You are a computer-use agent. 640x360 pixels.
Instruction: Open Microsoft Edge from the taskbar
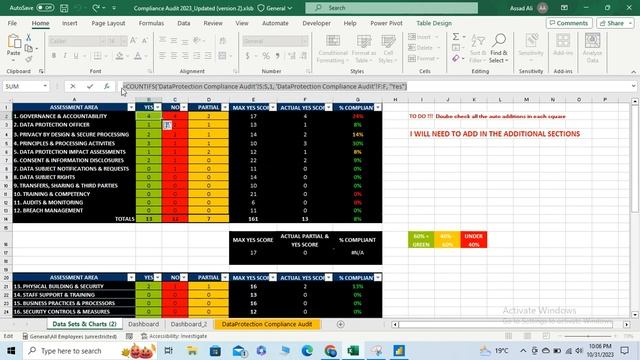point(307,351)
